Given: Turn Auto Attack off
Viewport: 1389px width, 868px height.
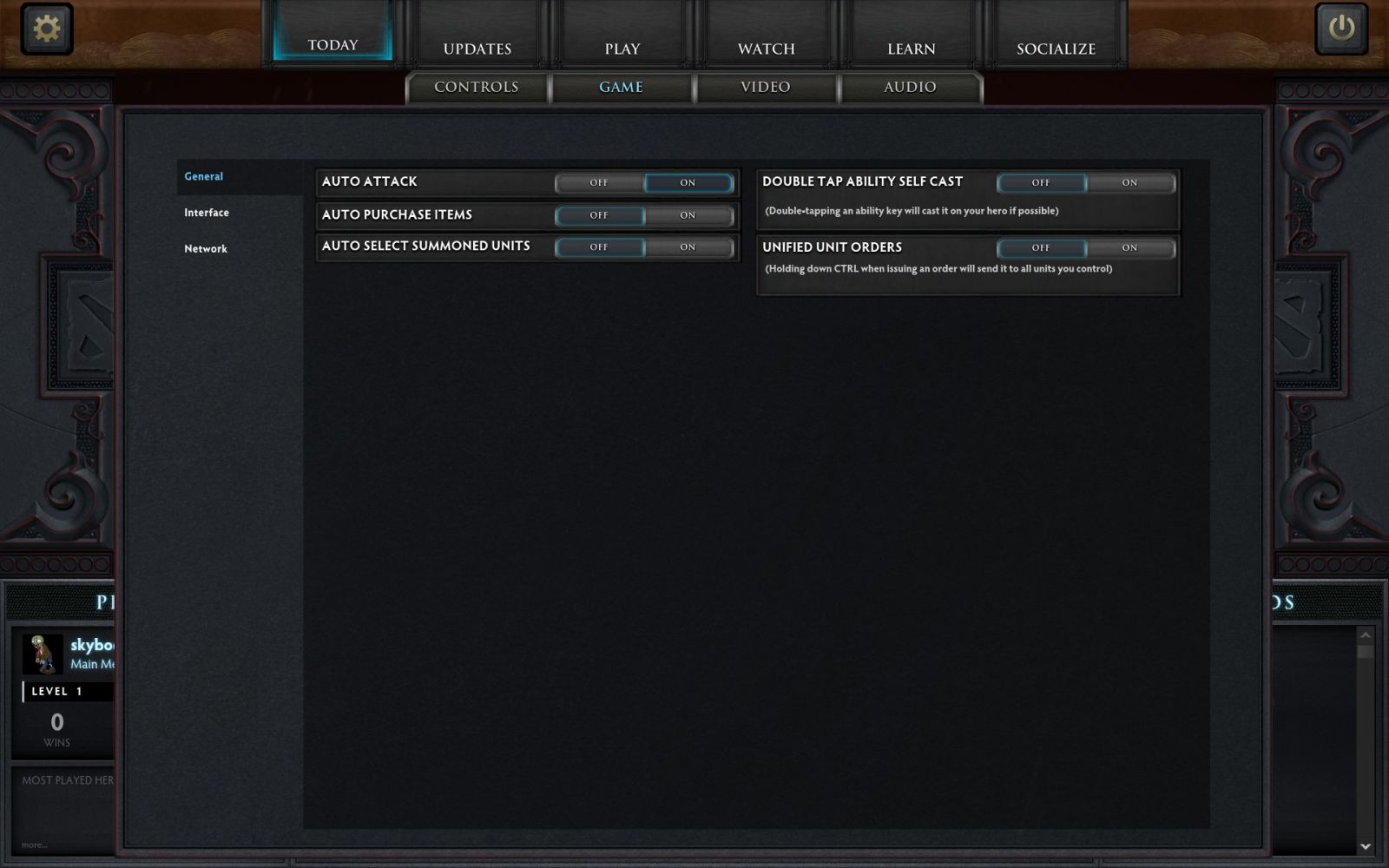Looking at the screenshot, I should [599, 182].
